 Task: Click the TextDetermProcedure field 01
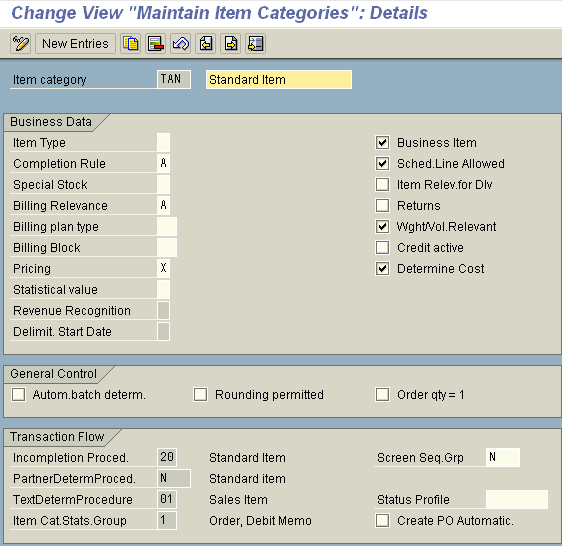click(x=167, y=499)
